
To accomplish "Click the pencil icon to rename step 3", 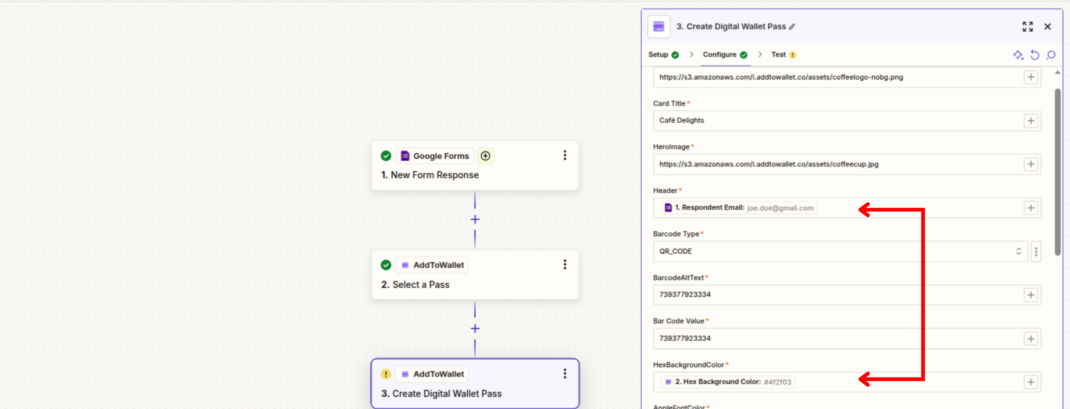I will pos(792,27).
